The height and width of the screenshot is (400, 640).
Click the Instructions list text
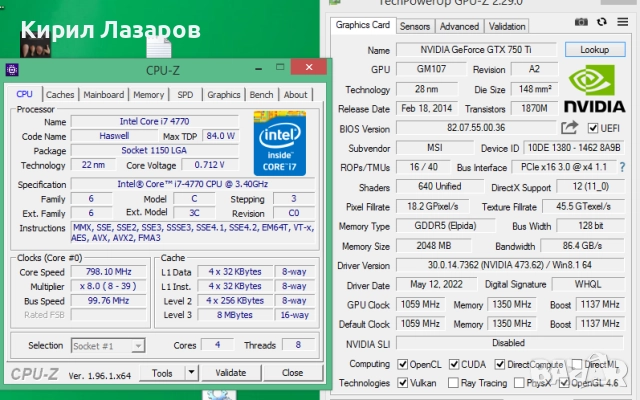click(x=193, y=233)
